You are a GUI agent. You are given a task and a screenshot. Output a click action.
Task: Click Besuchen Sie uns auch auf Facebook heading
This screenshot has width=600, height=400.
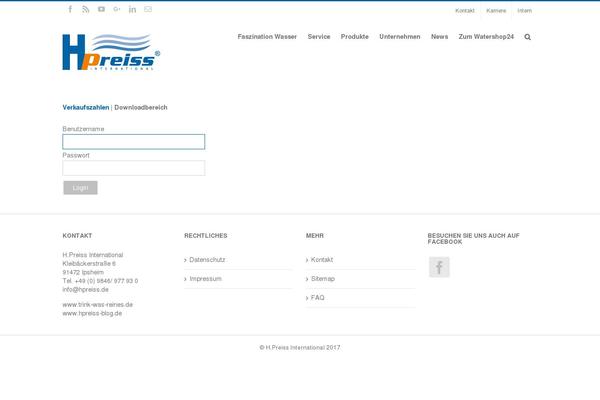[474, 239]
